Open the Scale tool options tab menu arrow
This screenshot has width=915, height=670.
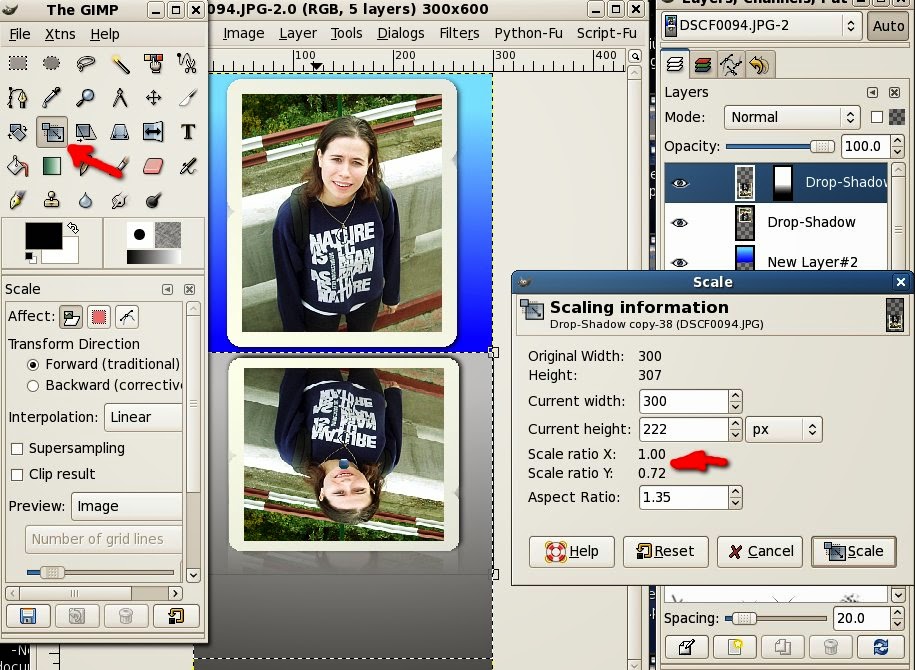[x=167, y=289]
